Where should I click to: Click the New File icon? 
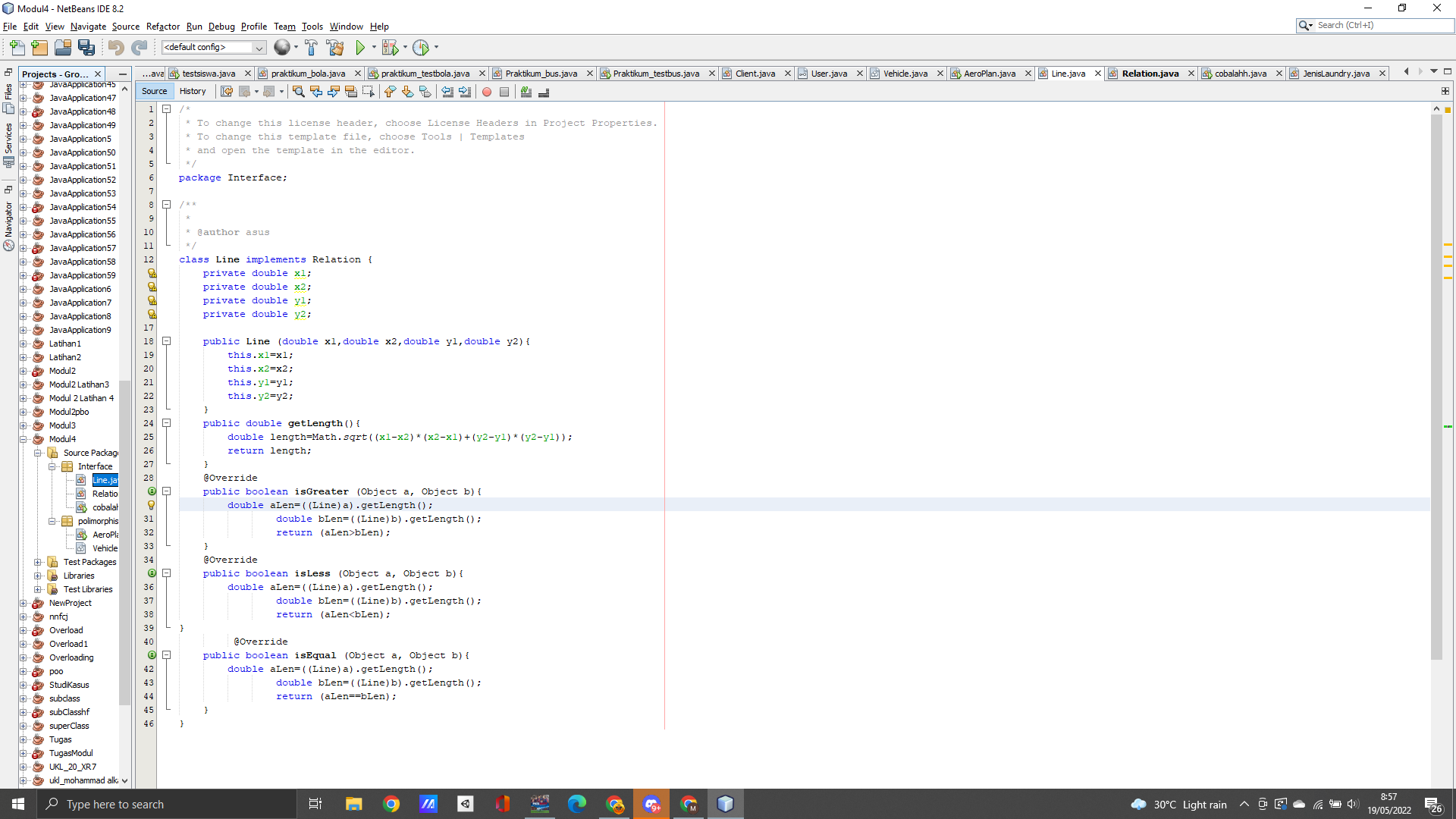tap(17, 48)
